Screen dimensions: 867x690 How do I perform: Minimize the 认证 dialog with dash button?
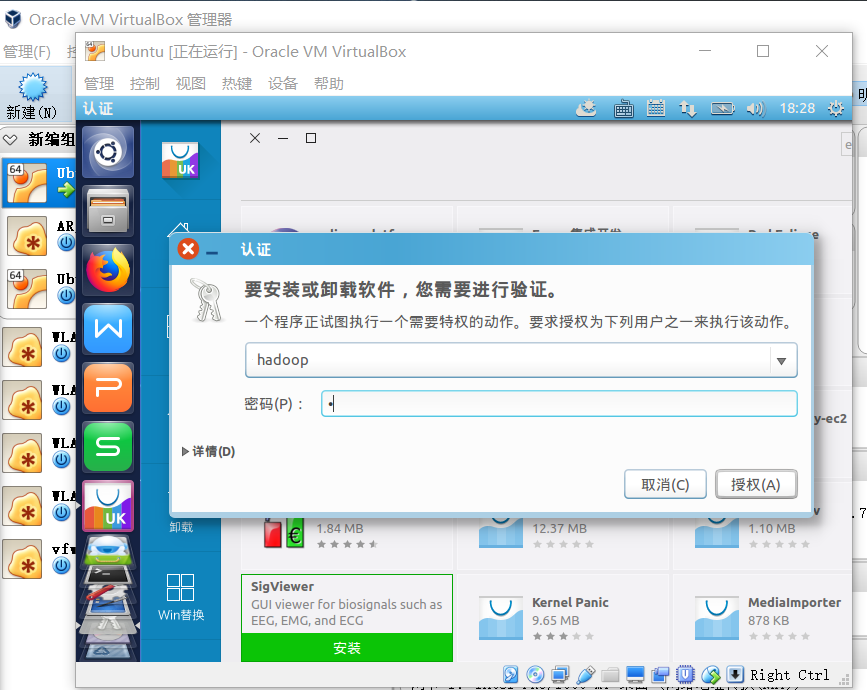212,253
